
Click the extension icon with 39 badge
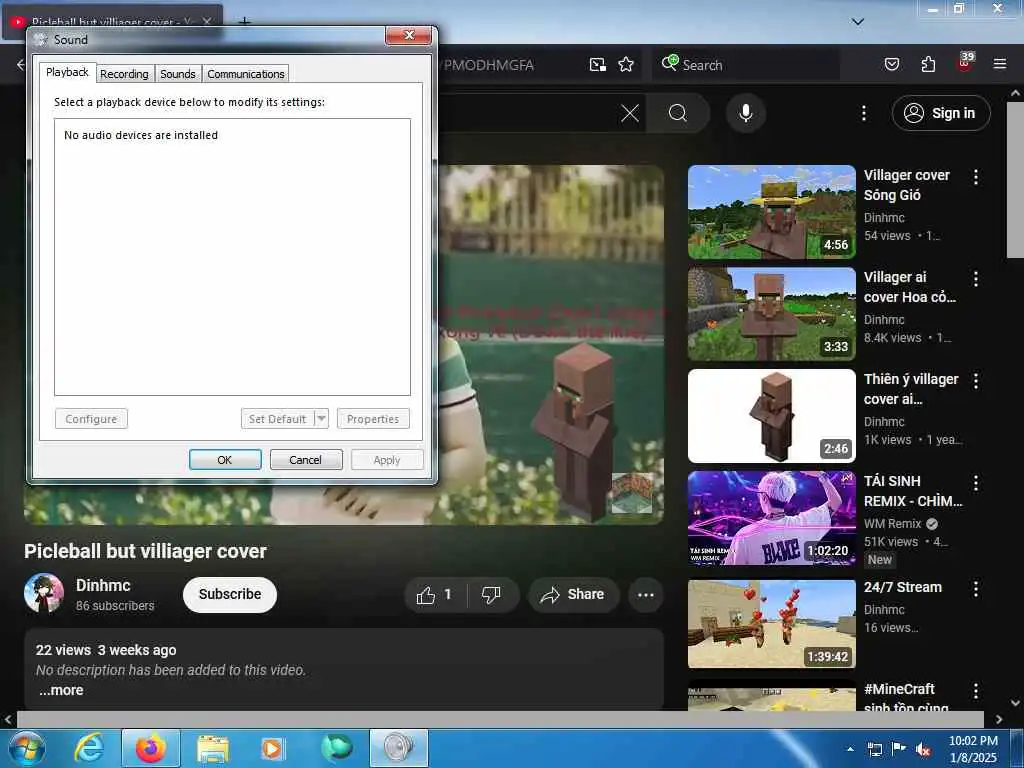[965, 63]
